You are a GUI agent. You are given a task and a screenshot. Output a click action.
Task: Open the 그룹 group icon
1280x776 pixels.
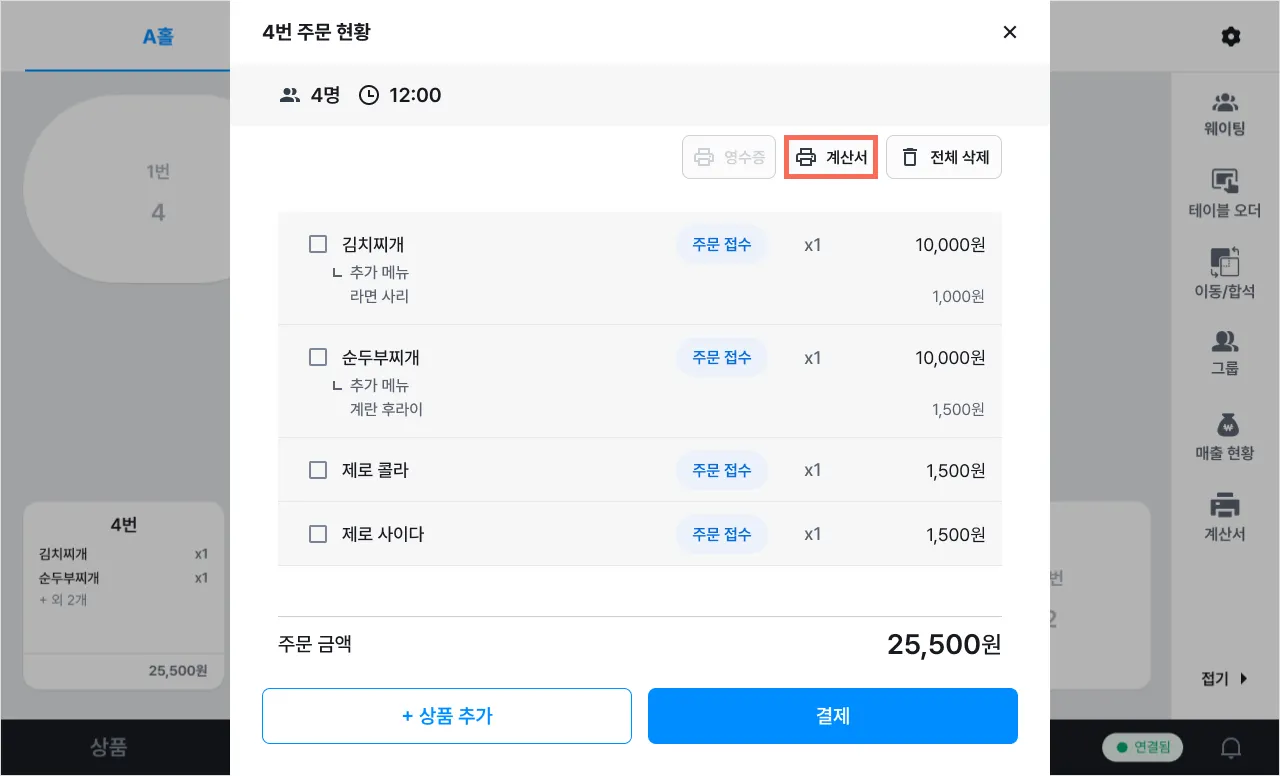click(1224, 343)
